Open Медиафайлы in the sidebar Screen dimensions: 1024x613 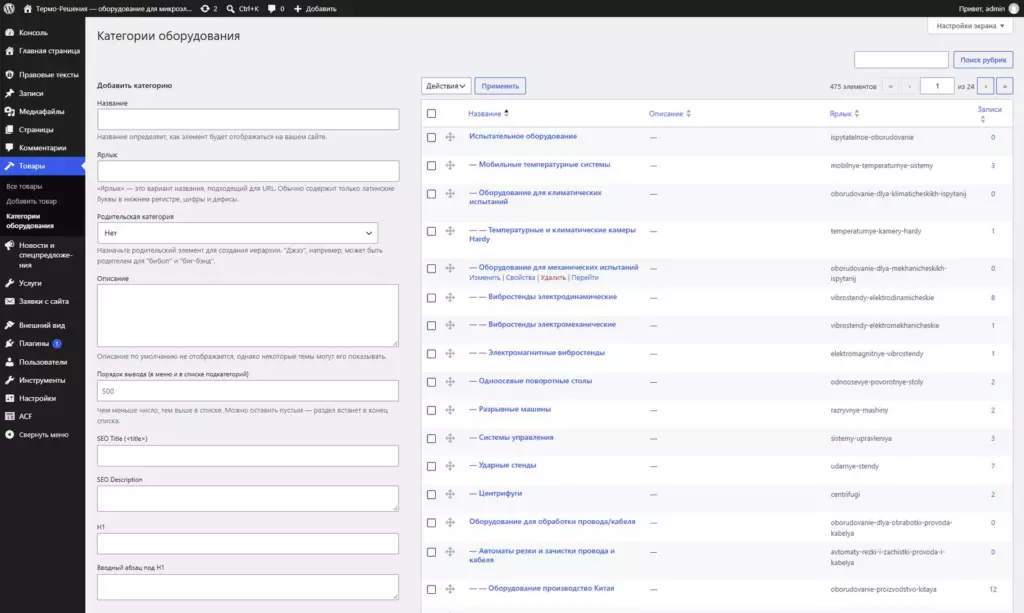[41, 111]
